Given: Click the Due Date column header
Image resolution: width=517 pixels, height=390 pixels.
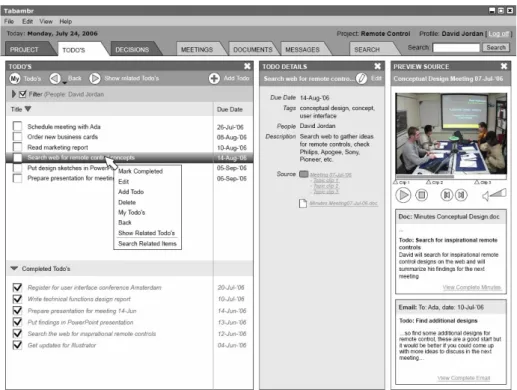Looking at the screenshot, I should click(230, 109).
